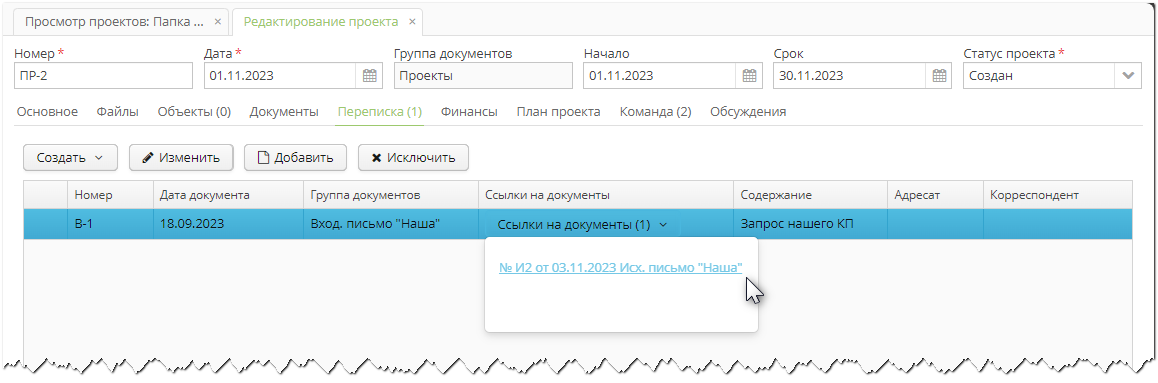Open the Основное tab

coord(47,112)
